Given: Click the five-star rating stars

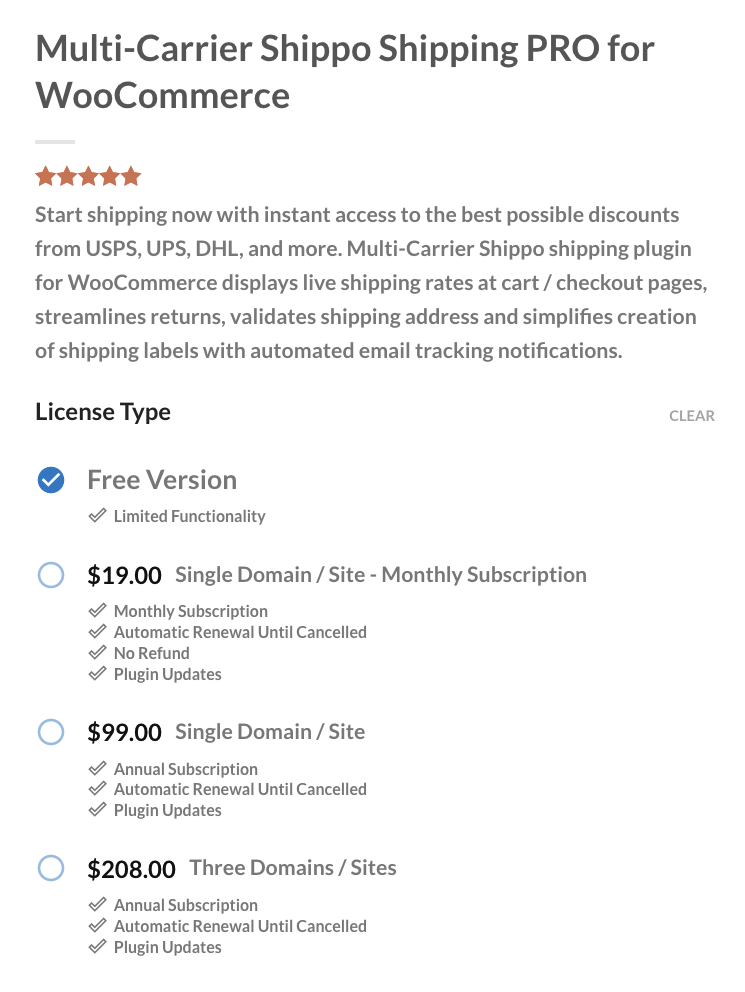Looking at the screenshot, I should [88, 176].
